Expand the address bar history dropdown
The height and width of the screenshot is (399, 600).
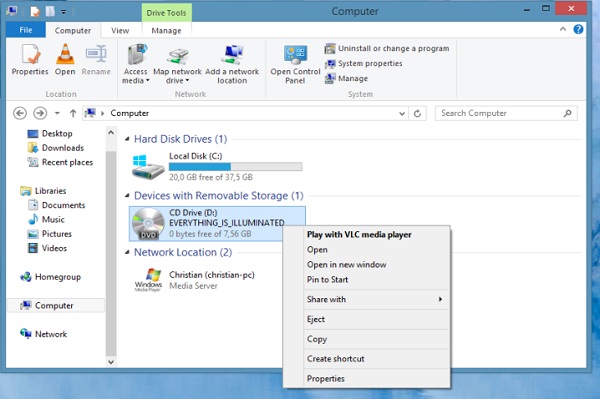pos(402,114)
